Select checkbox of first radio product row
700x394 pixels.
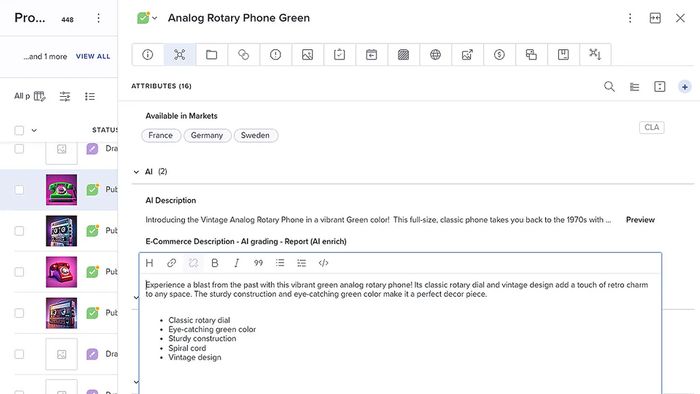19,231
